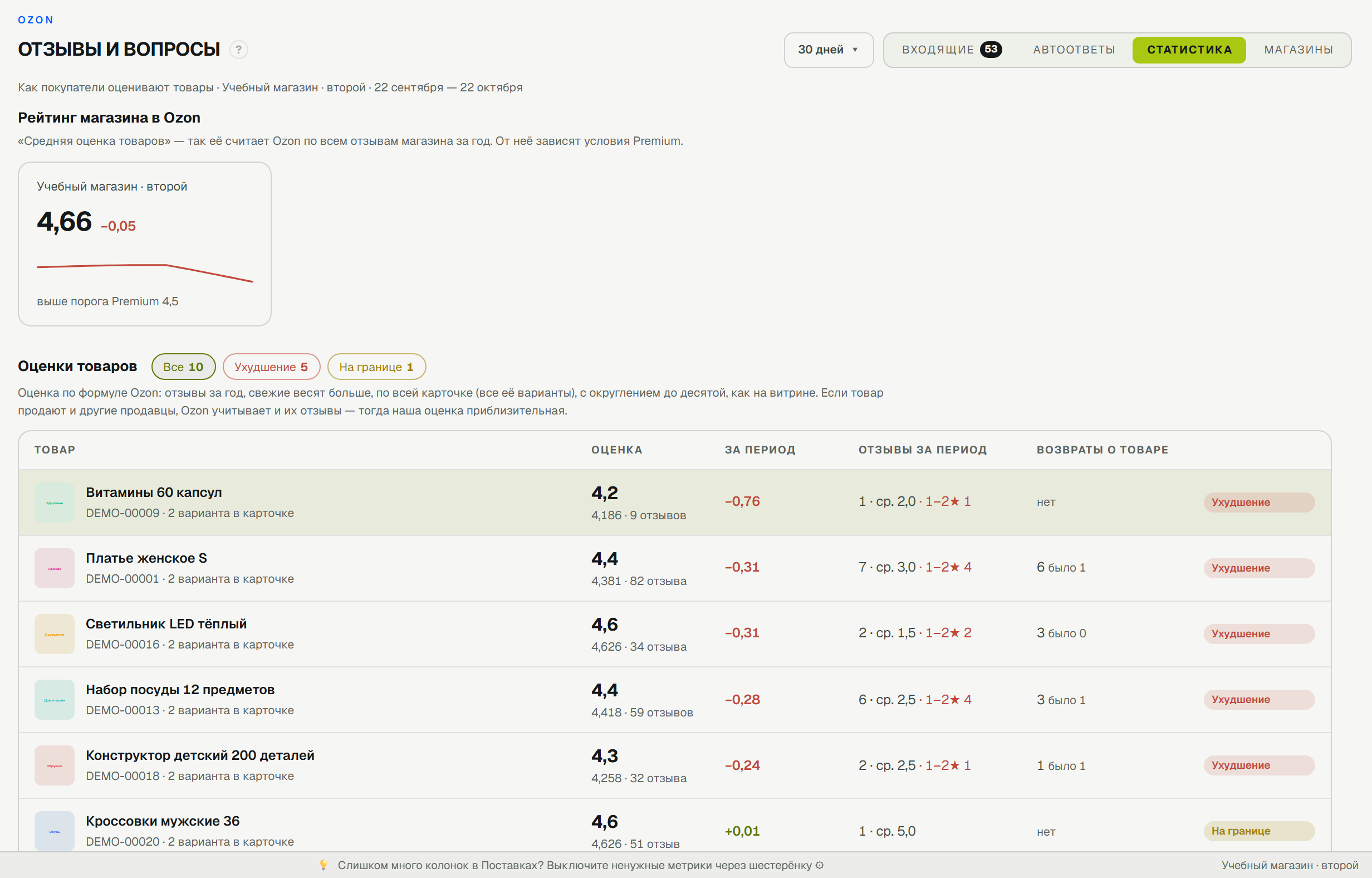Click the store rating card 4,66
This screenshot has width=1372, height=878.
pos(145,244)
